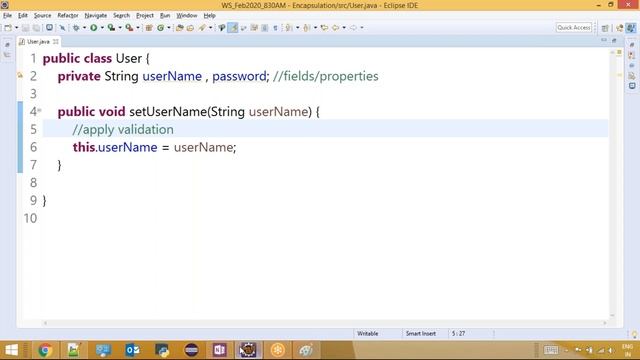Click the Writable status field

tap(367, 333)
